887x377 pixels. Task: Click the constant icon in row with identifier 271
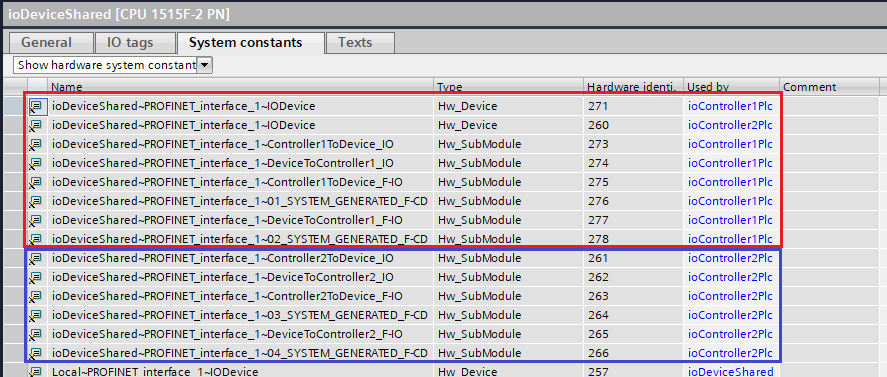coord(37,106)
